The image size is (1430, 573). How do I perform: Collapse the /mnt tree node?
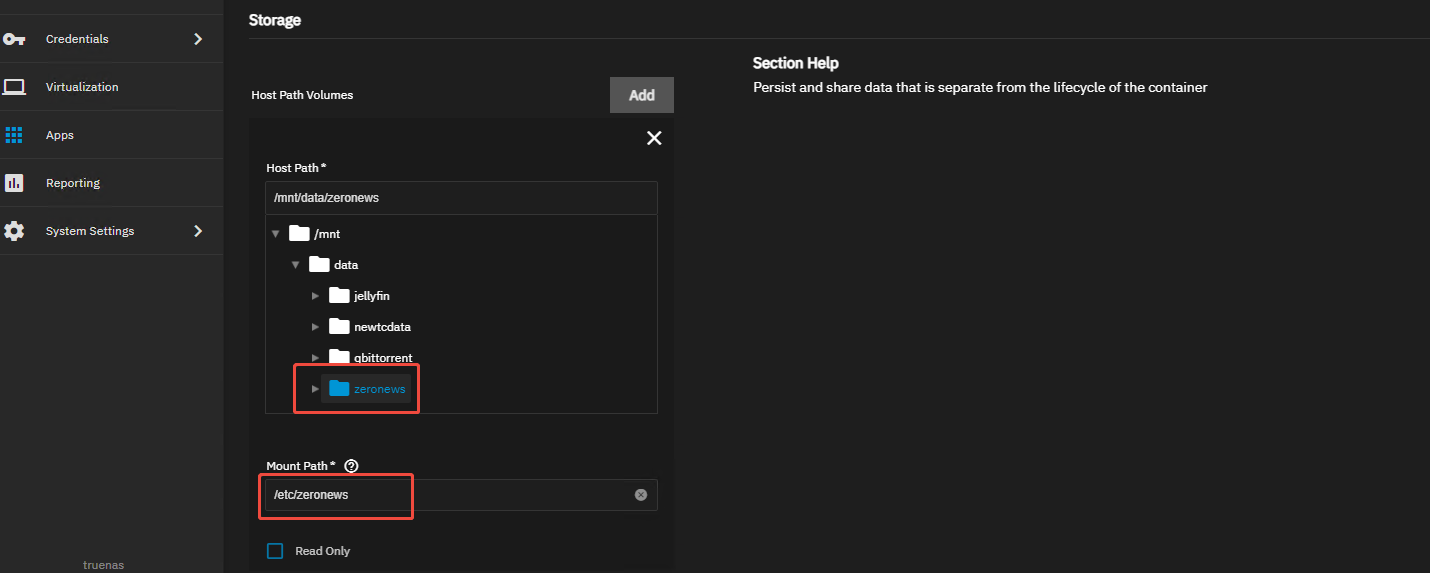tap(275, 234)
